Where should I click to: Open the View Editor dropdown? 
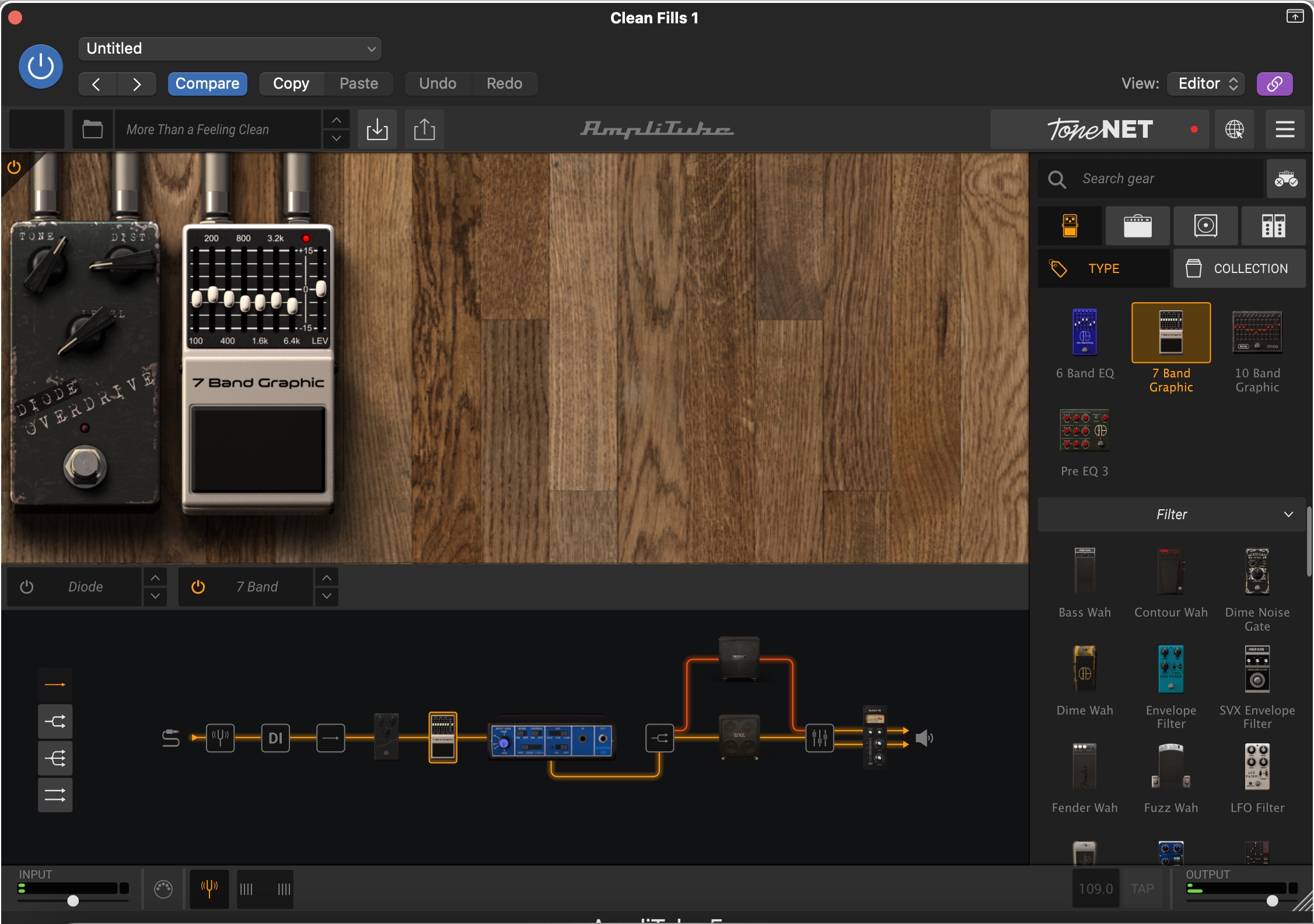1206,83
